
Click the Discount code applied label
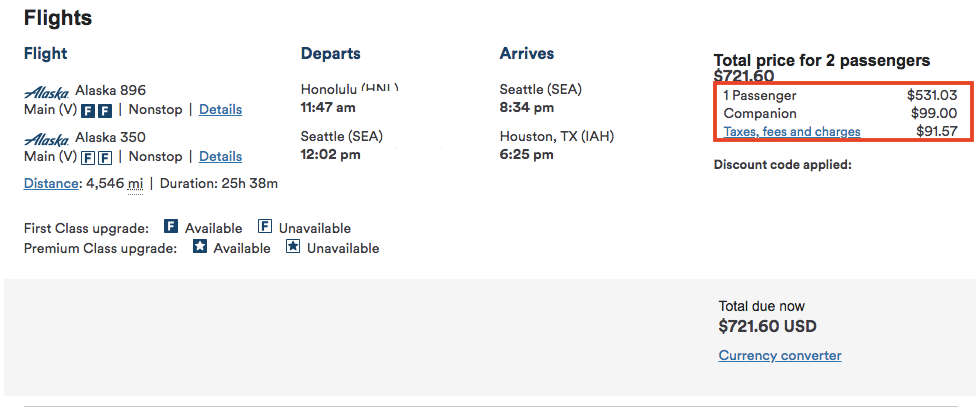[782, 165]
